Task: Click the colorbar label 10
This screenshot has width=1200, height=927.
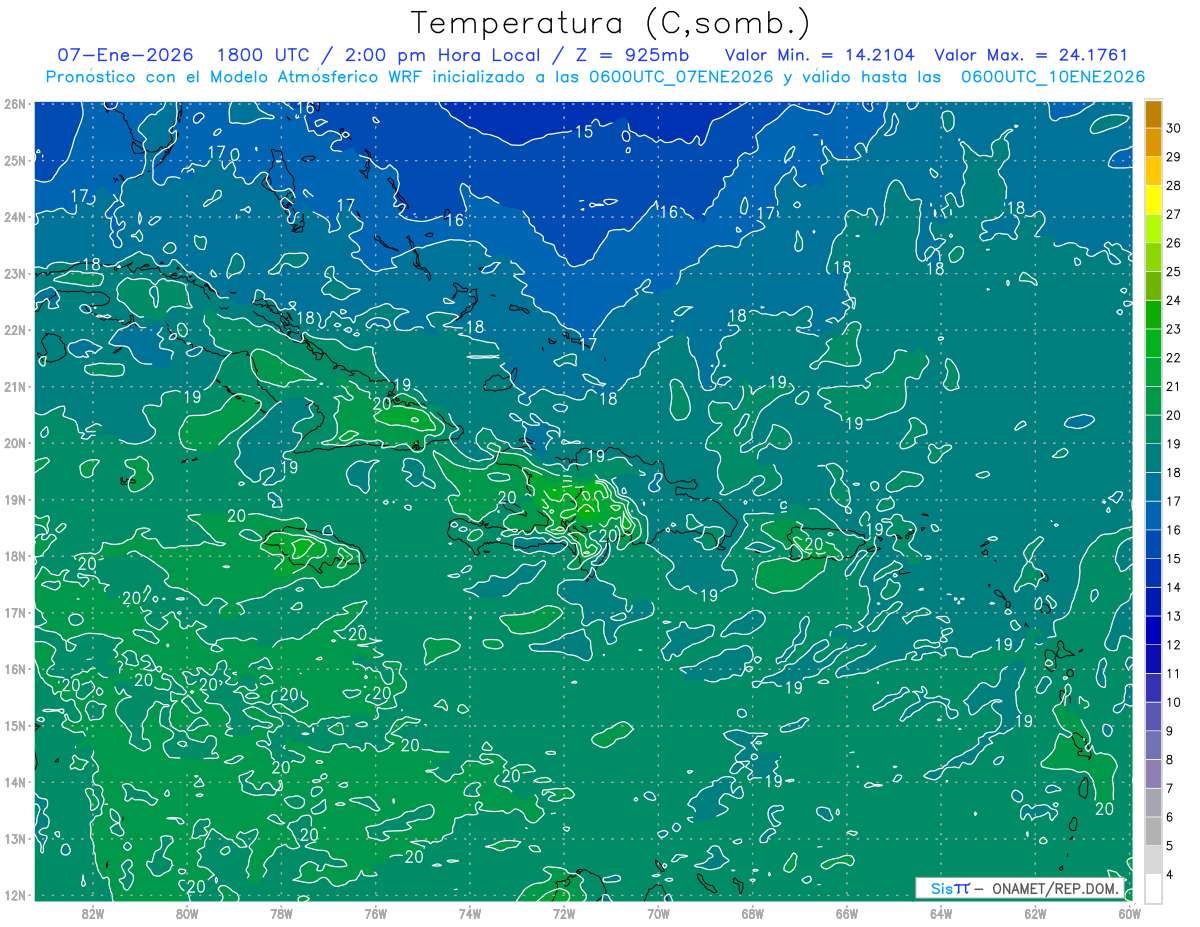Action: tap(1174, 702)
